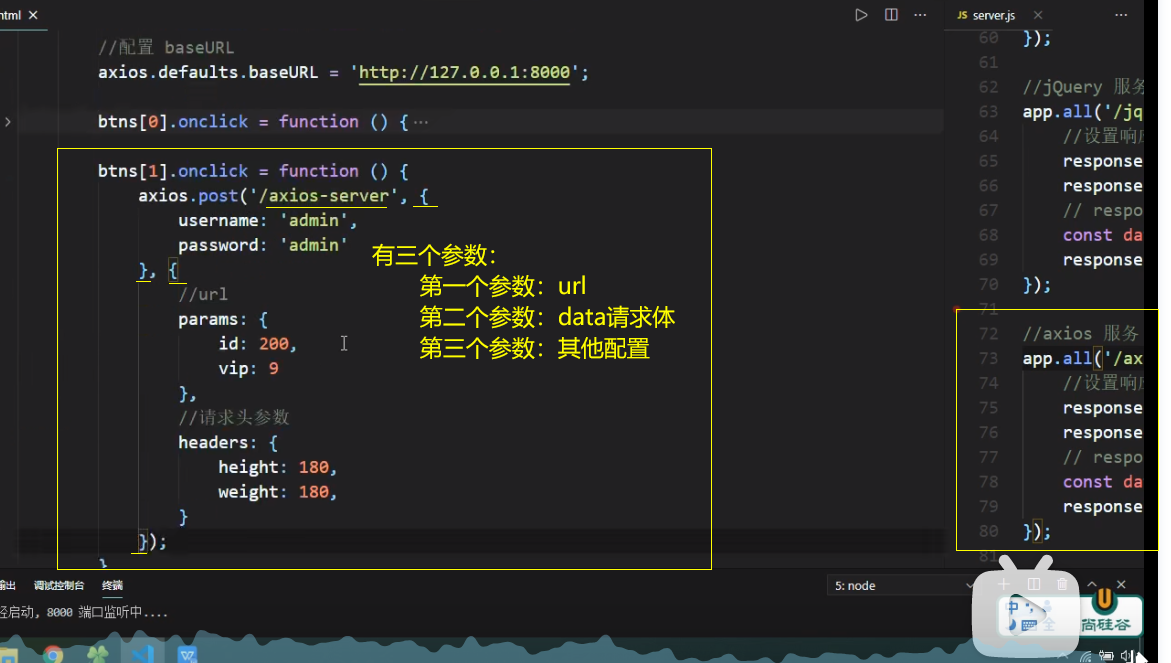Close the html file tab
This screenshot has width=1171, height=663.
coord(33,15)
